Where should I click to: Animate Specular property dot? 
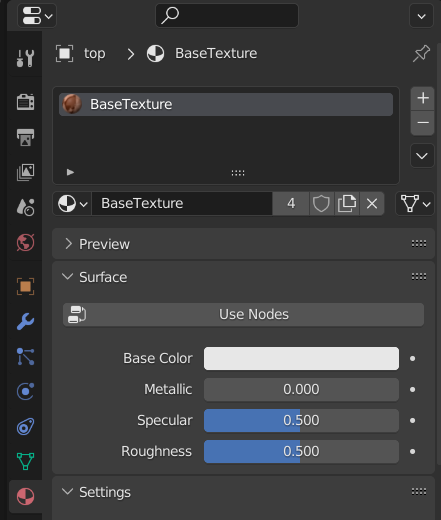coord(413,420)
